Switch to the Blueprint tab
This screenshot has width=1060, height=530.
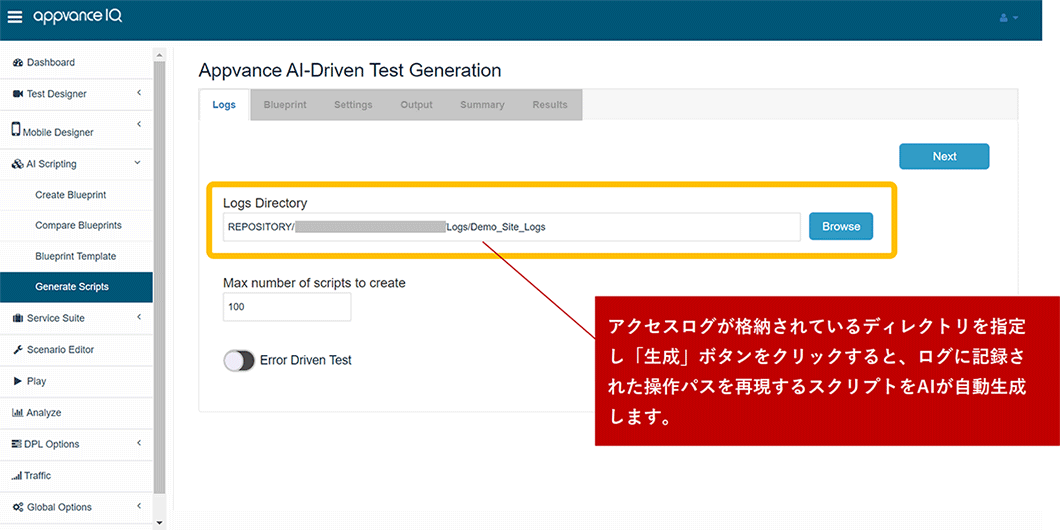[x=285, y=105]
